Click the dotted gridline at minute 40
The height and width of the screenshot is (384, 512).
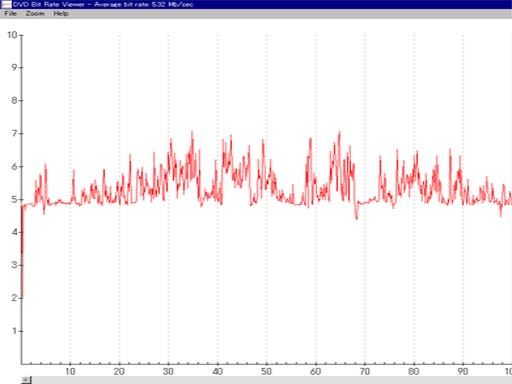click(218, 199)
